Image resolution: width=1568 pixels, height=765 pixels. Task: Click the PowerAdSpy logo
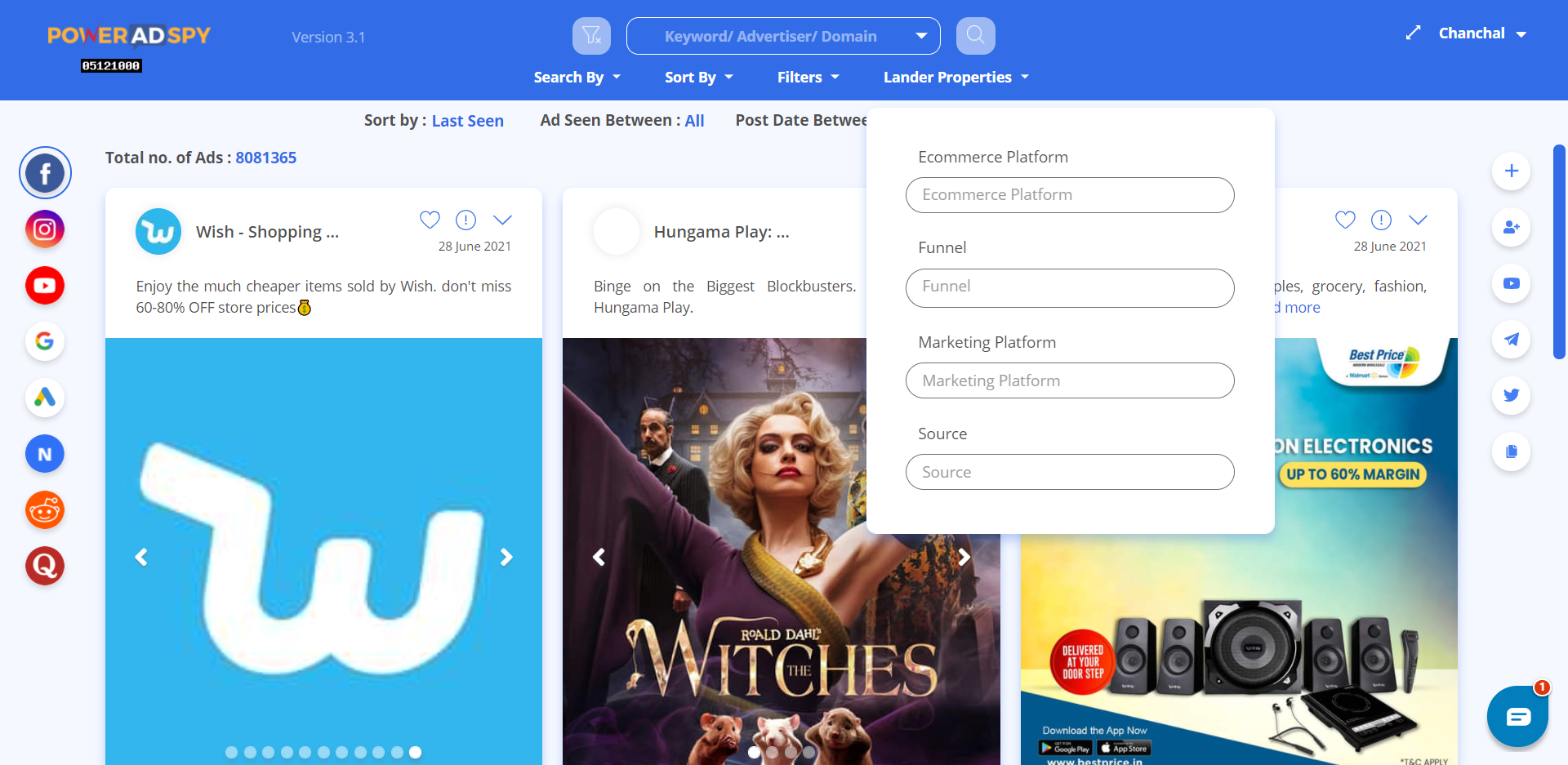[129, 36]
